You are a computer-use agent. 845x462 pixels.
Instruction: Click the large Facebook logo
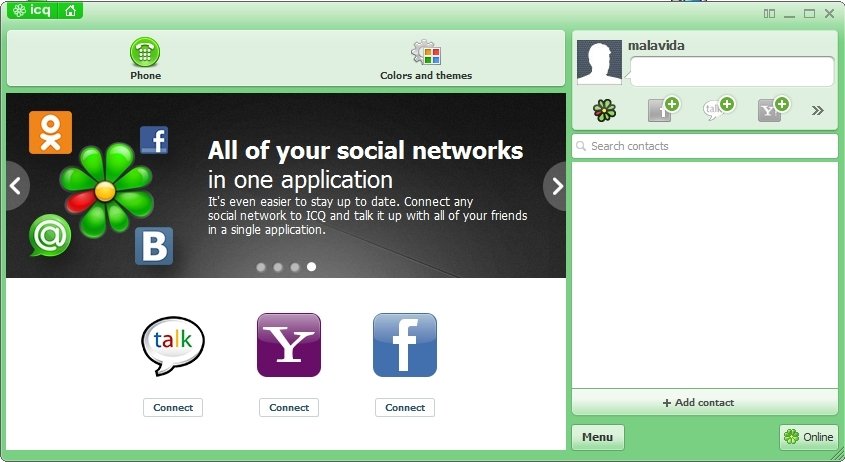pyautogui.click(x=405, y=345)
